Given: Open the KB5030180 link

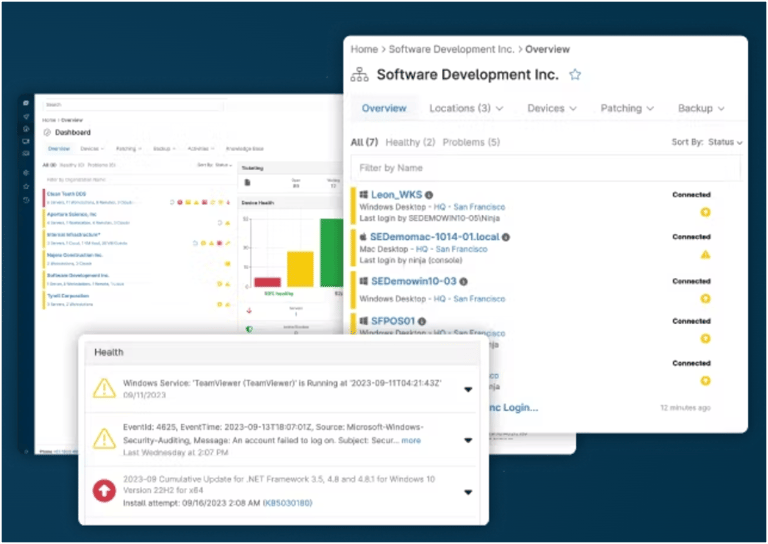Looking at the screenshot, I should (289, 503).
